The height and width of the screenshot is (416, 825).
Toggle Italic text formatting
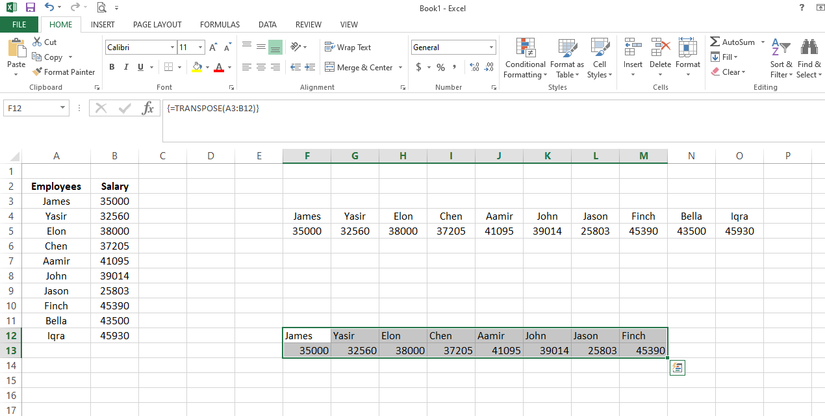click(x=125, y=67)
